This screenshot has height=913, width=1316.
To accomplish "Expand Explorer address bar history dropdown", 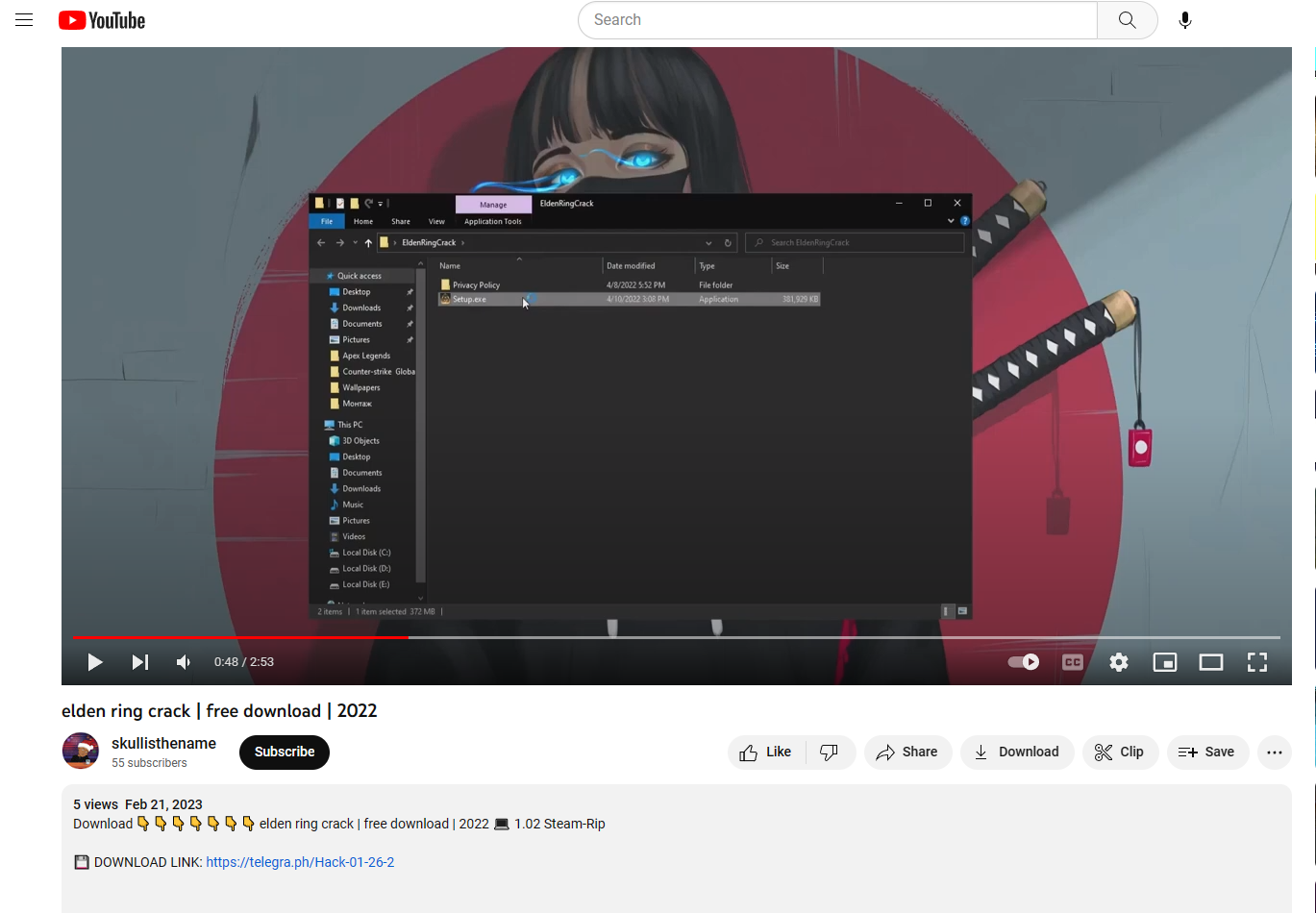I will 709,243.
